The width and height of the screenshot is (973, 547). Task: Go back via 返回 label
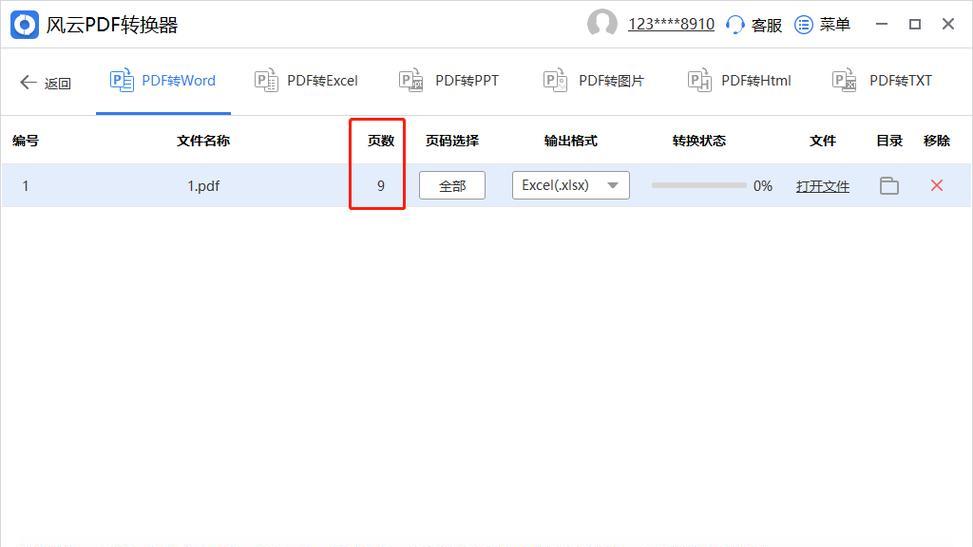(58, 83)
